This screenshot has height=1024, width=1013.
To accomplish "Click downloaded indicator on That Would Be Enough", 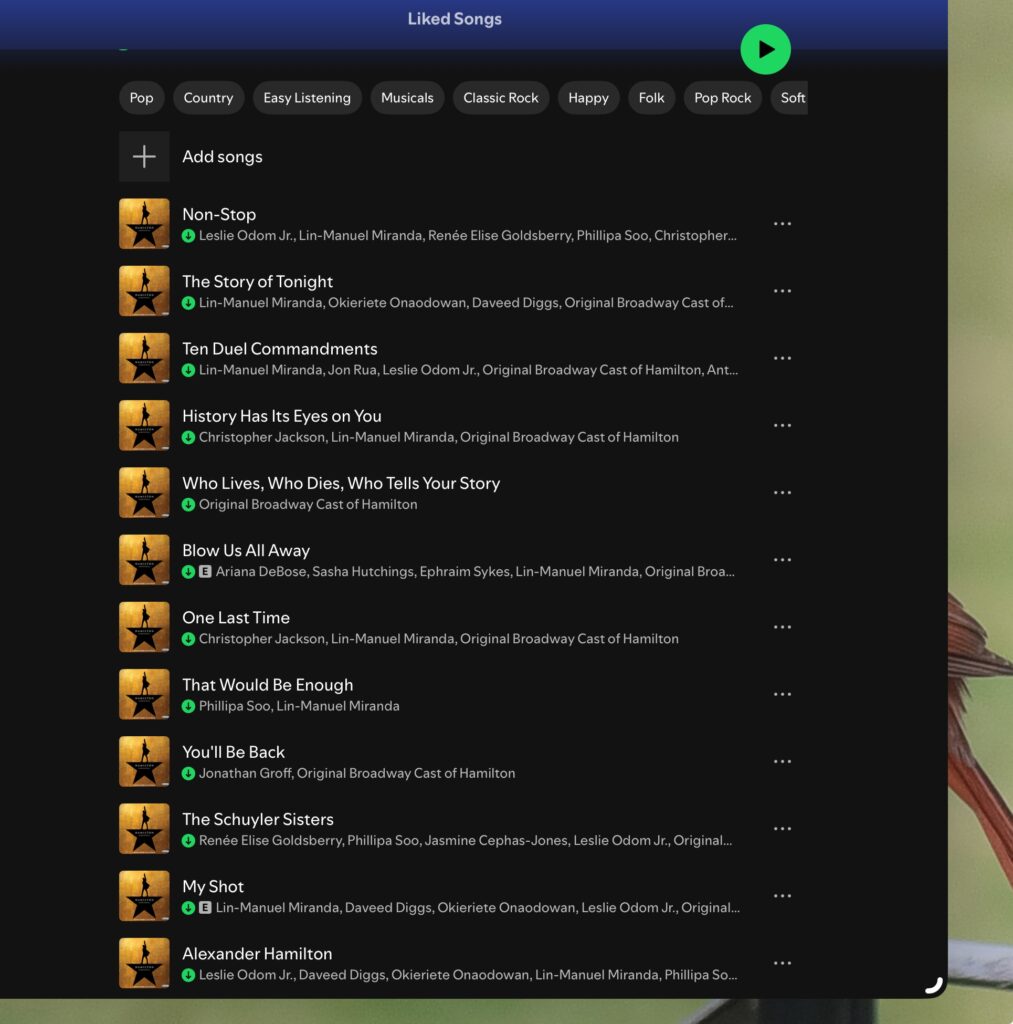I will tap(188, 707).
